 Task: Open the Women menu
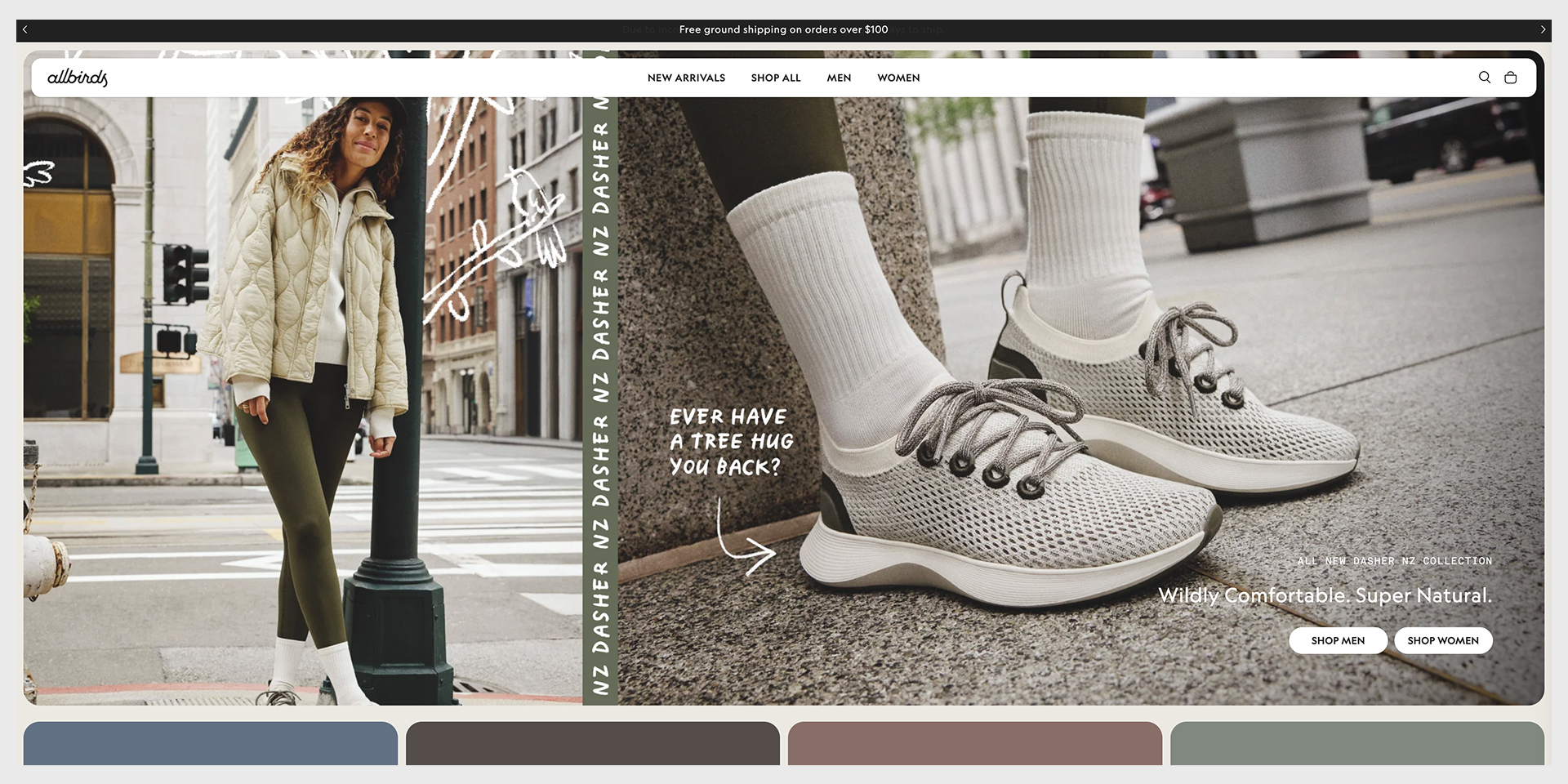(x=898, y=78)
